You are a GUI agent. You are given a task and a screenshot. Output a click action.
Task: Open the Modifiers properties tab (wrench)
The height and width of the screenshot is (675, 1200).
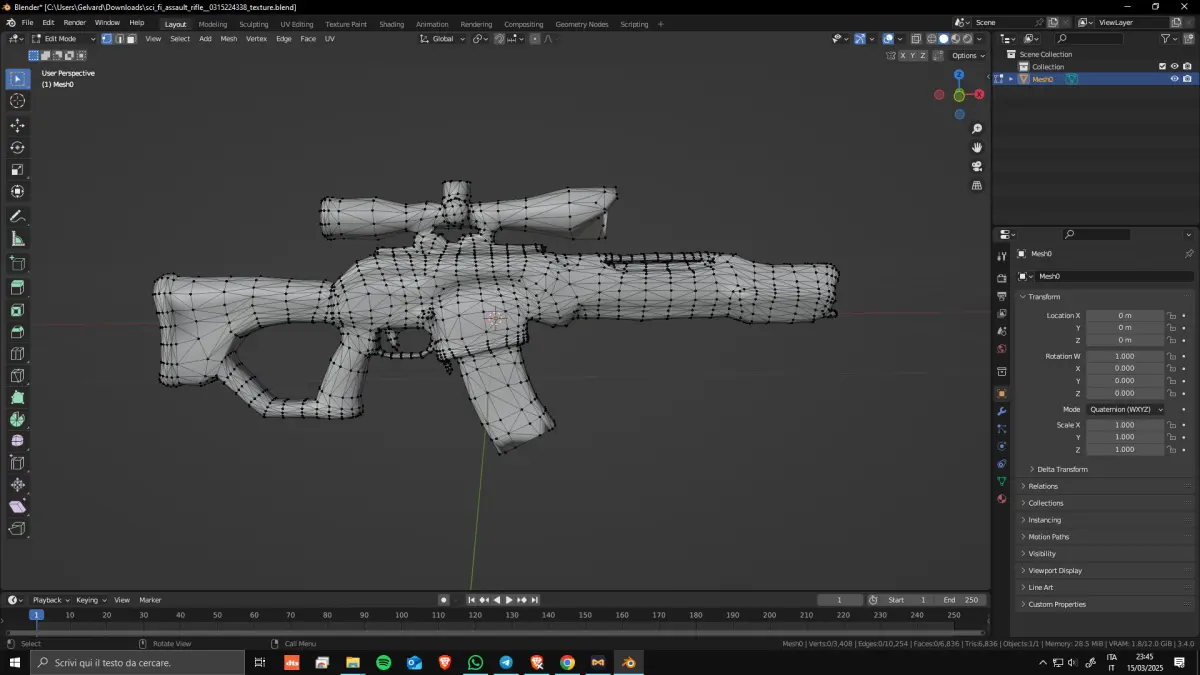coord(1002,412)
